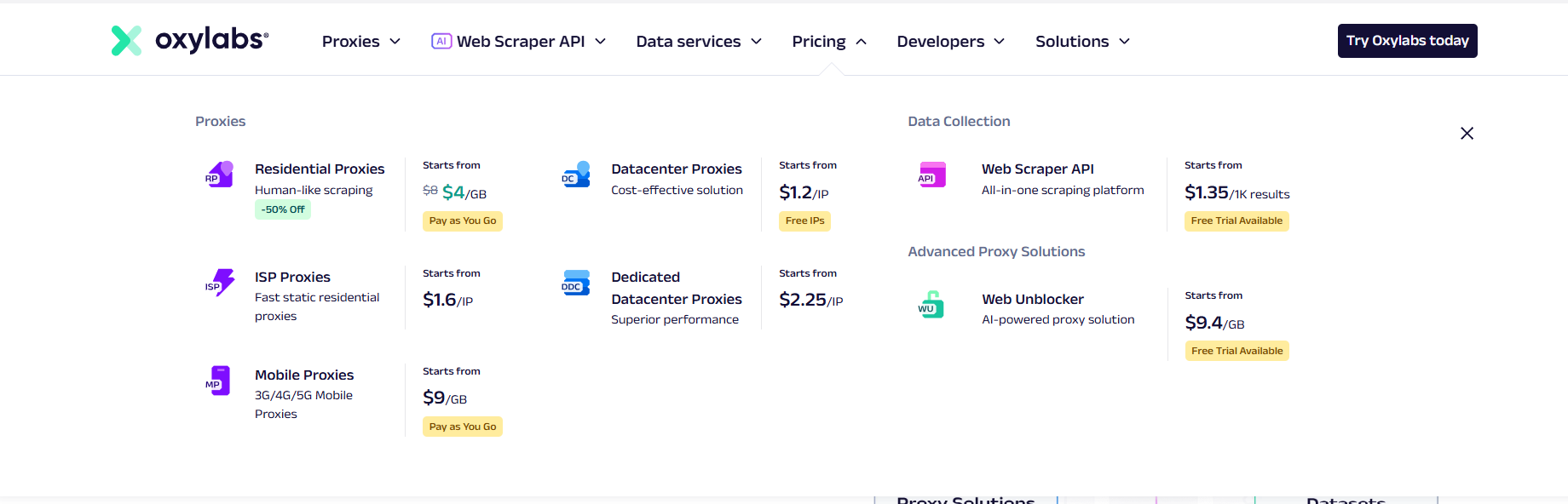
Task: Click the ISP Proxies lightning icon
Action: 220,282
